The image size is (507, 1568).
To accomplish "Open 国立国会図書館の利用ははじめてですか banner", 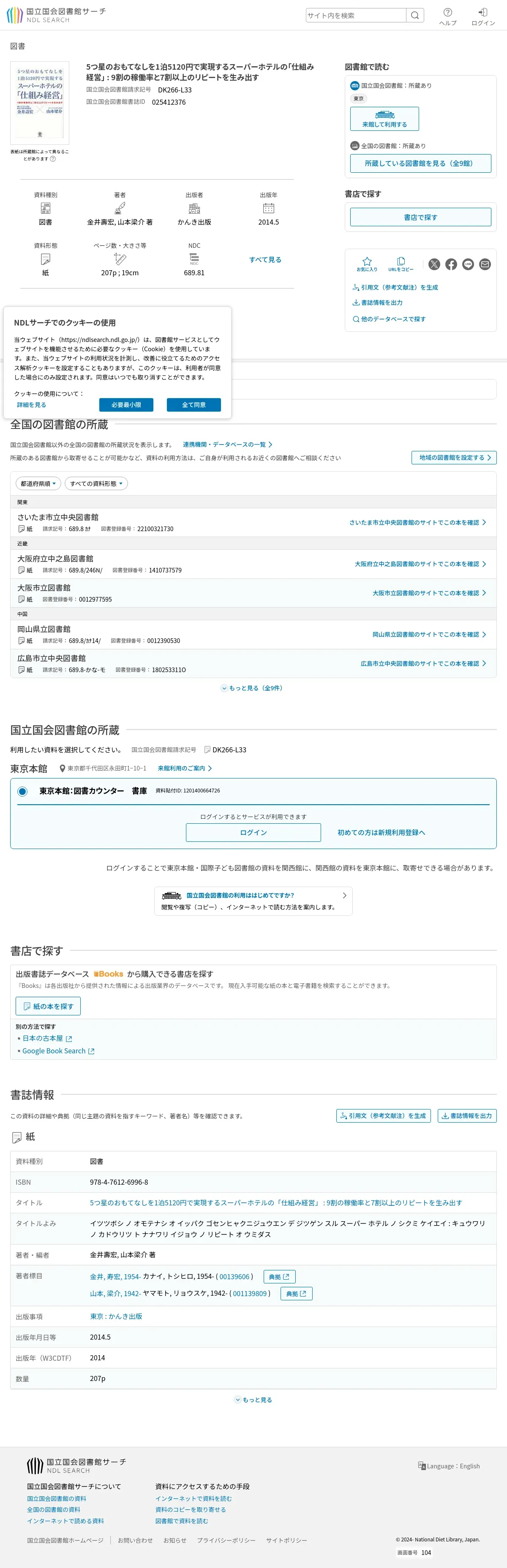I will point(253,901).
